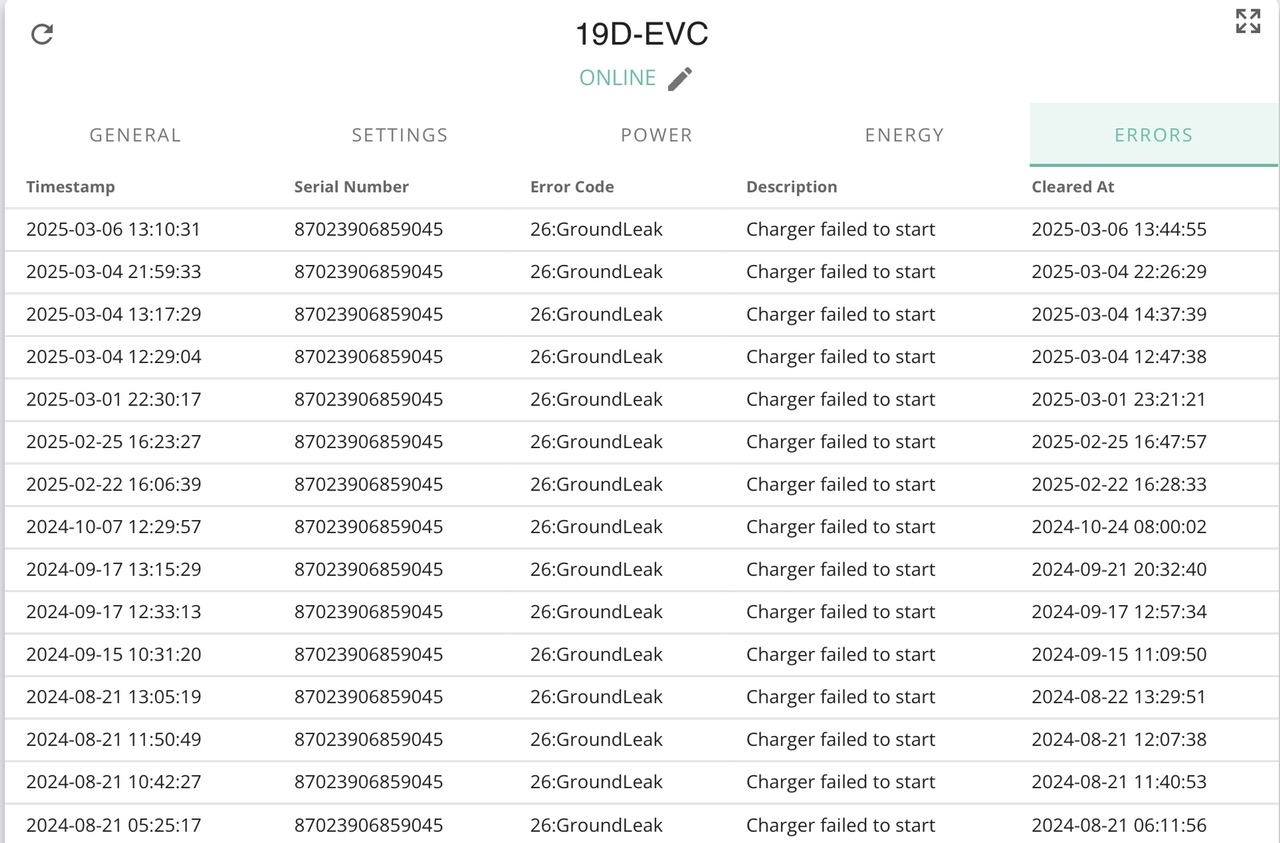This screenshot has width=1280, height=843.
Task: Click cleared time 2024-08-21 06:11:56
Action: 1119,825
